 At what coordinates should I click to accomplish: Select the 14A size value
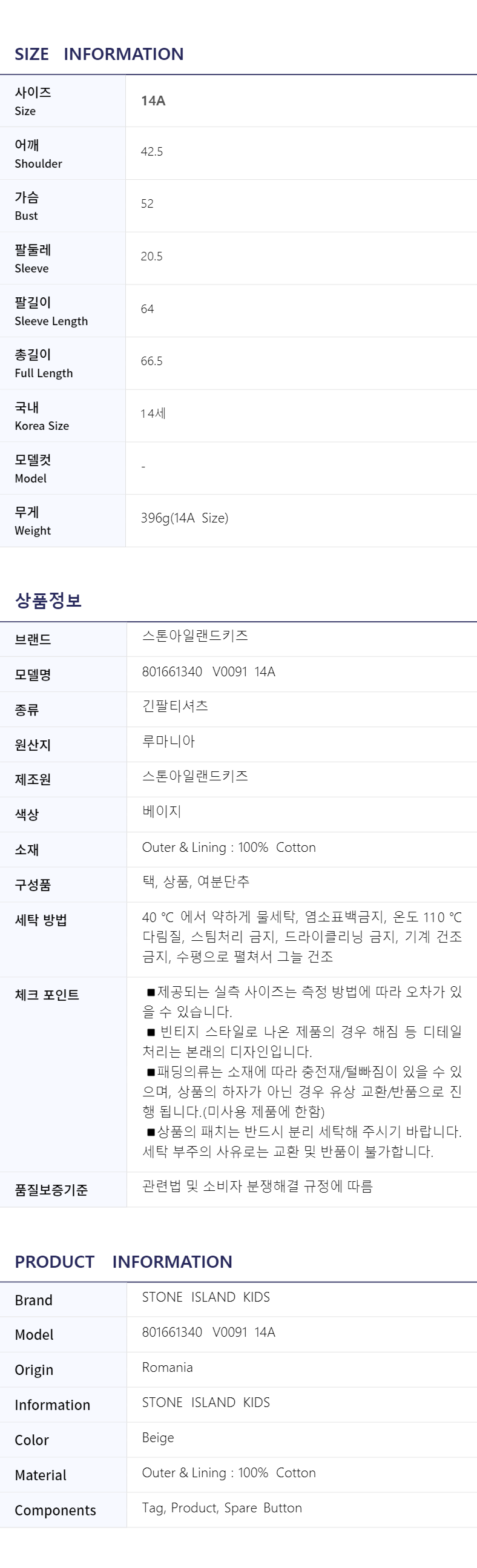[x=153, y=100]
